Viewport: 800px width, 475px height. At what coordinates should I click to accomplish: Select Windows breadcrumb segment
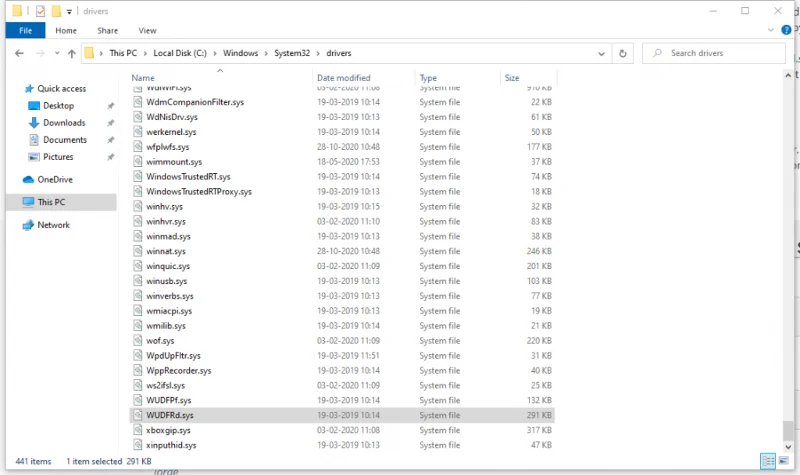click(x=240, y=53)
